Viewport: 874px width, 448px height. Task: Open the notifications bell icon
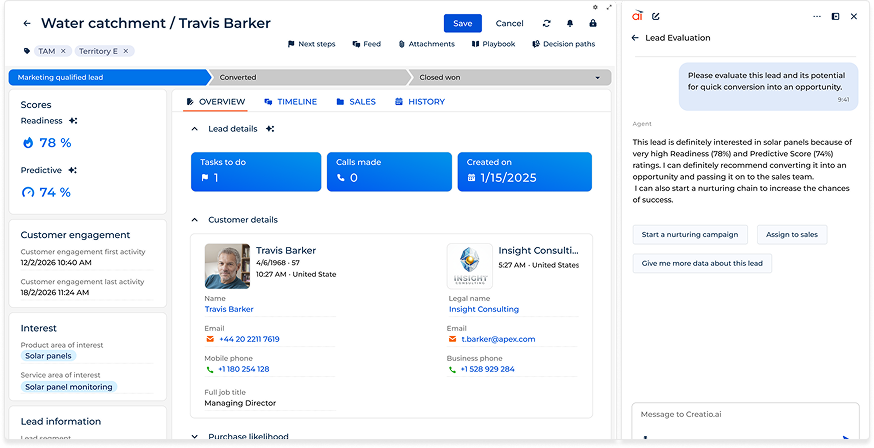point(570,23)
